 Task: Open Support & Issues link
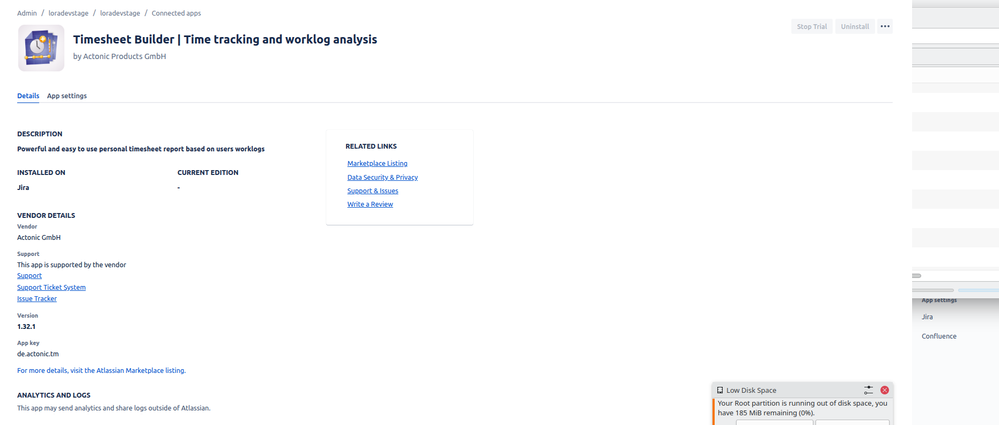373,191
